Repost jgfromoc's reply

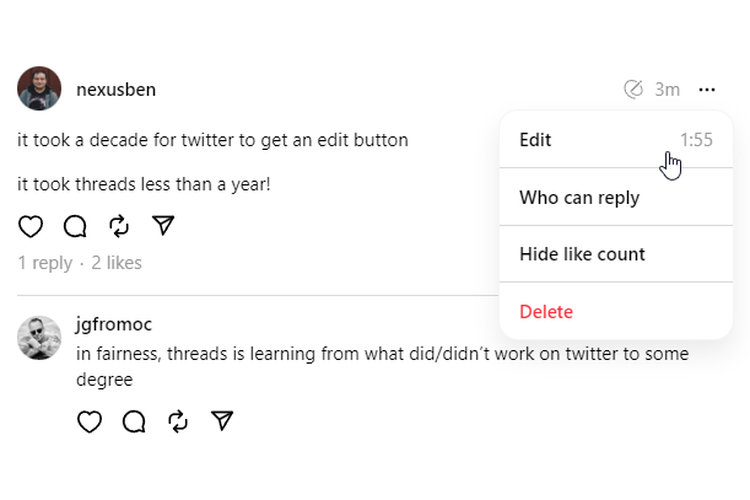178,421
